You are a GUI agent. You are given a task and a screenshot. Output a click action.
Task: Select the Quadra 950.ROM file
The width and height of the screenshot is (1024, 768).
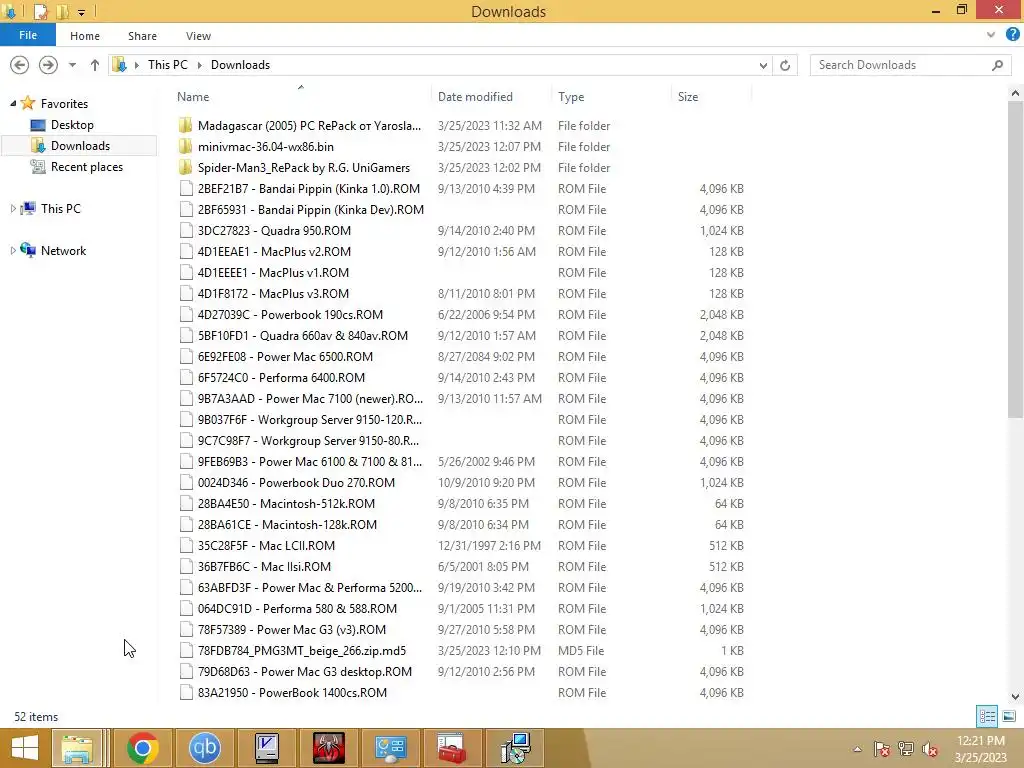pos(274,231)
